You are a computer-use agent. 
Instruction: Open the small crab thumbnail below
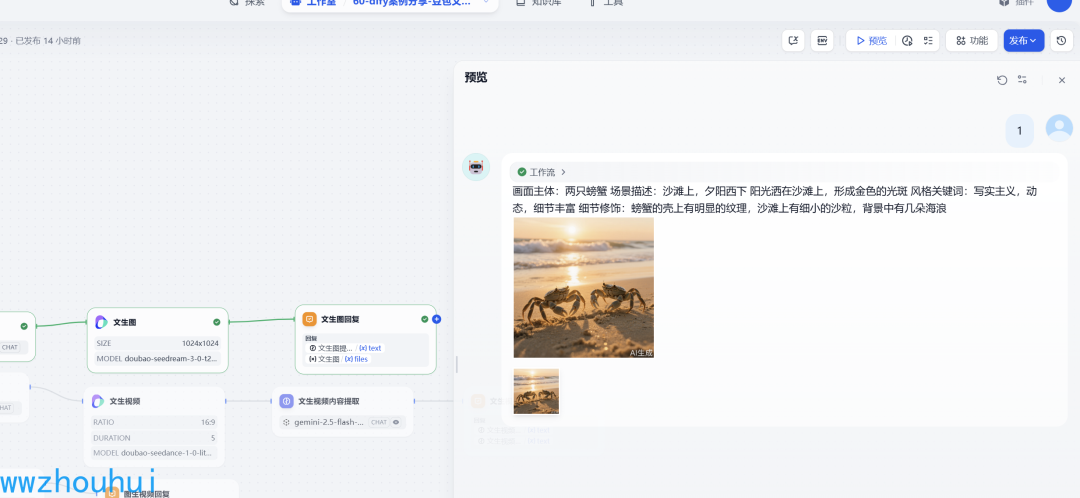[x=537, y=391]
